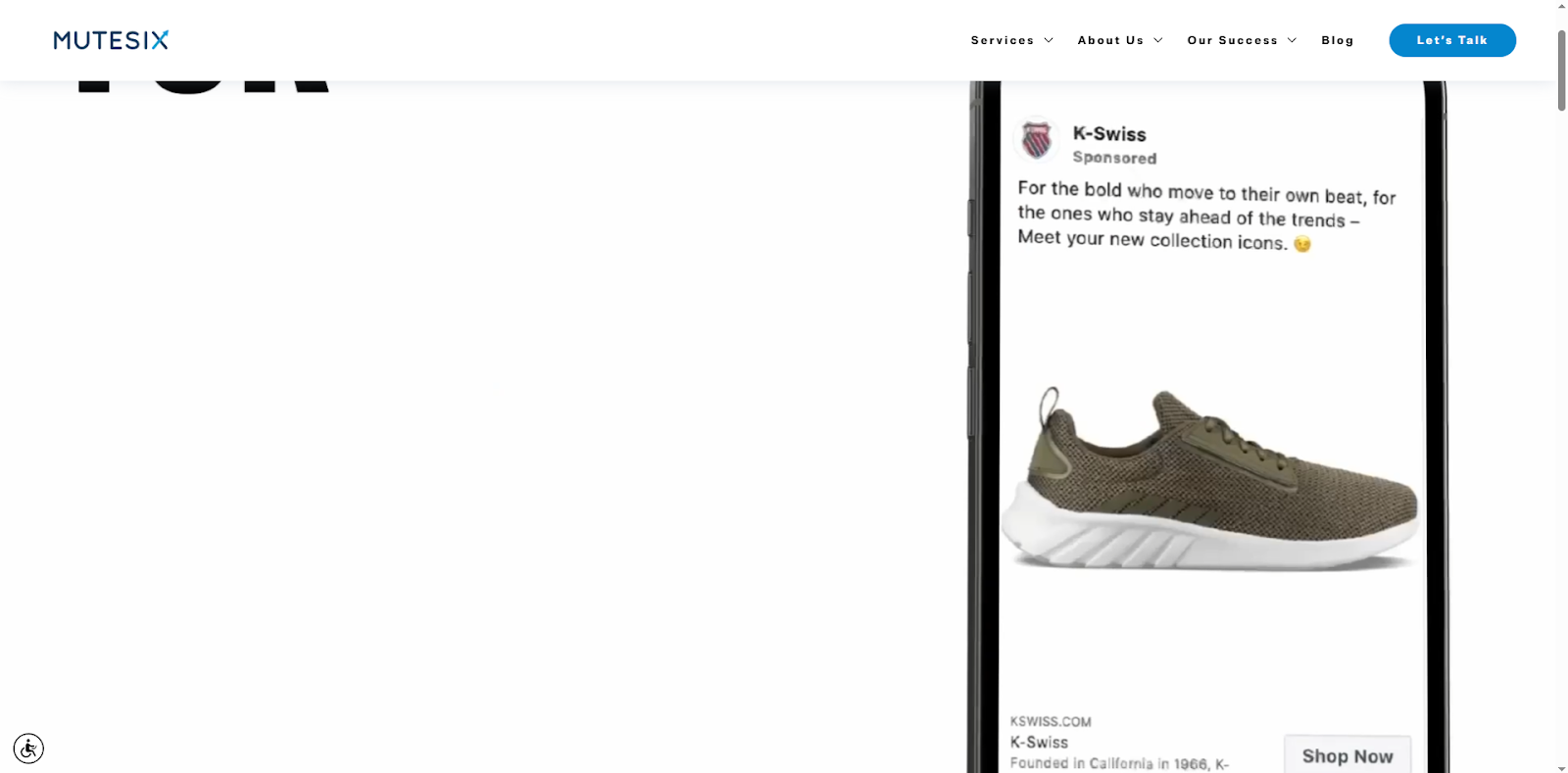Click the olive sneaker product image
Screen dimensions: 1568x773
tap(1210, 478)
